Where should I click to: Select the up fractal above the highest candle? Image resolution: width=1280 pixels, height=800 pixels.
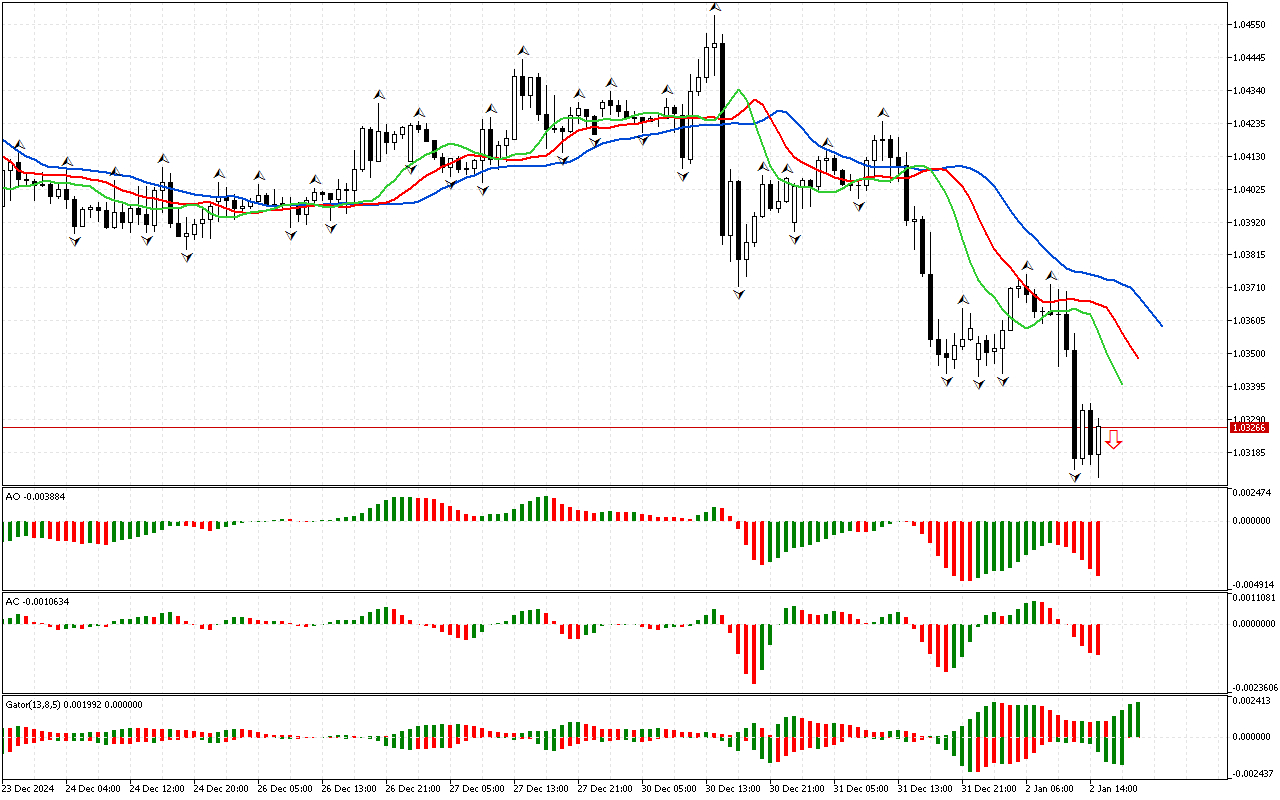[715, 7]
